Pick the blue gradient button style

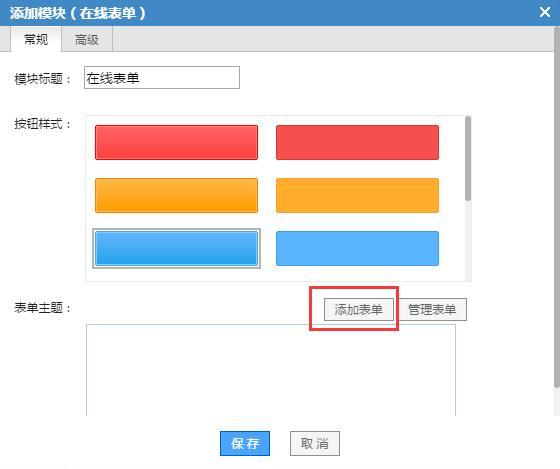point(176,249)
